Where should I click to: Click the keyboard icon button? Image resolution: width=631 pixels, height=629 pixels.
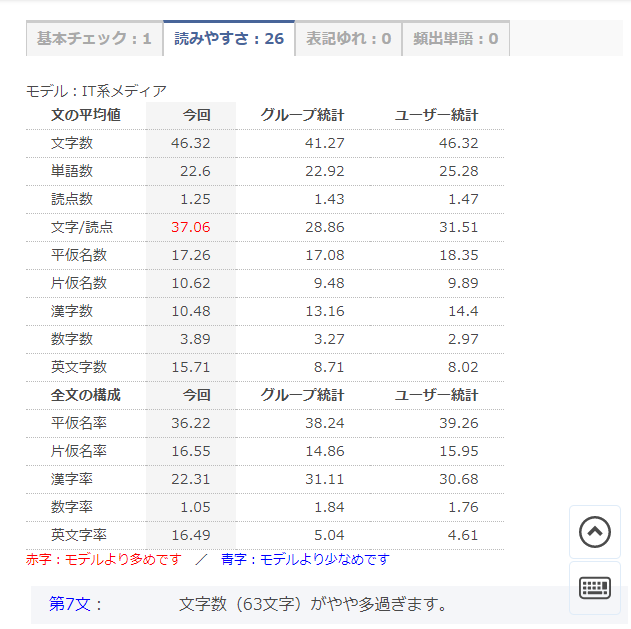[595, 588]
